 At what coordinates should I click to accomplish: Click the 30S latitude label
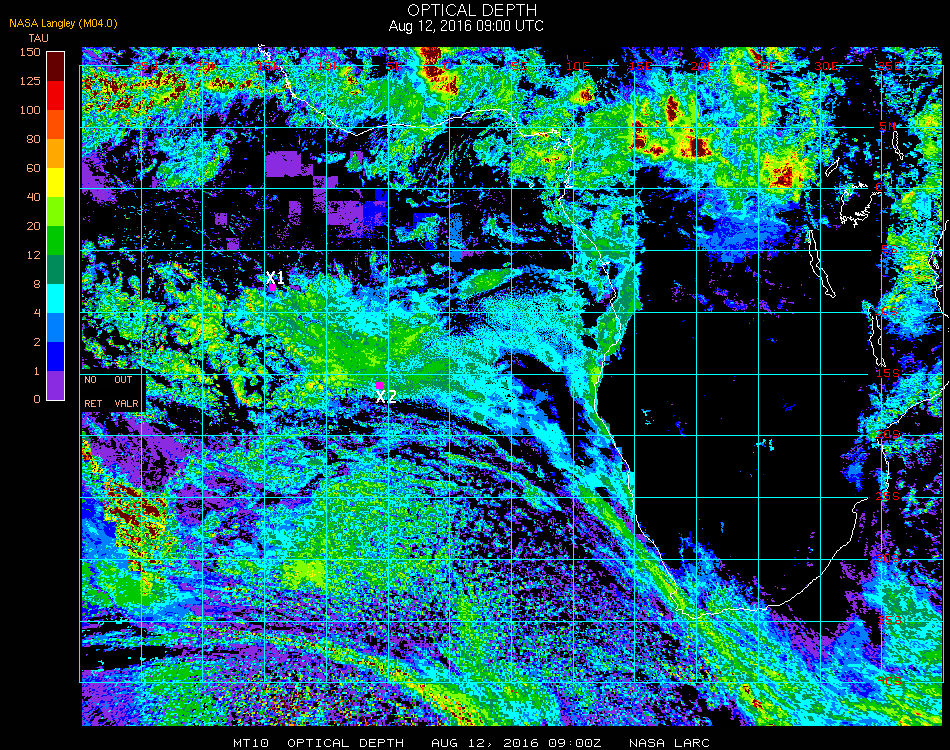tap(888, 559)
